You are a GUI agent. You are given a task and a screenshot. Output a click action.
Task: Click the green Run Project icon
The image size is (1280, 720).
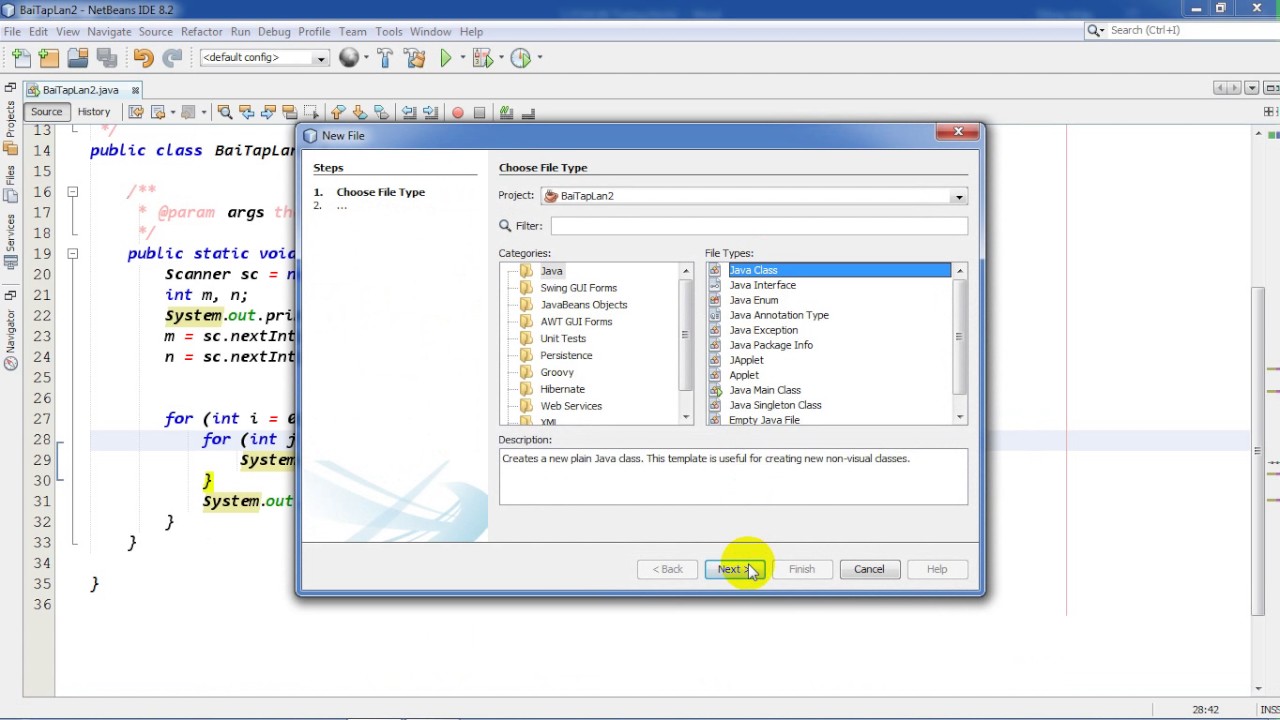tap(446, 58)
